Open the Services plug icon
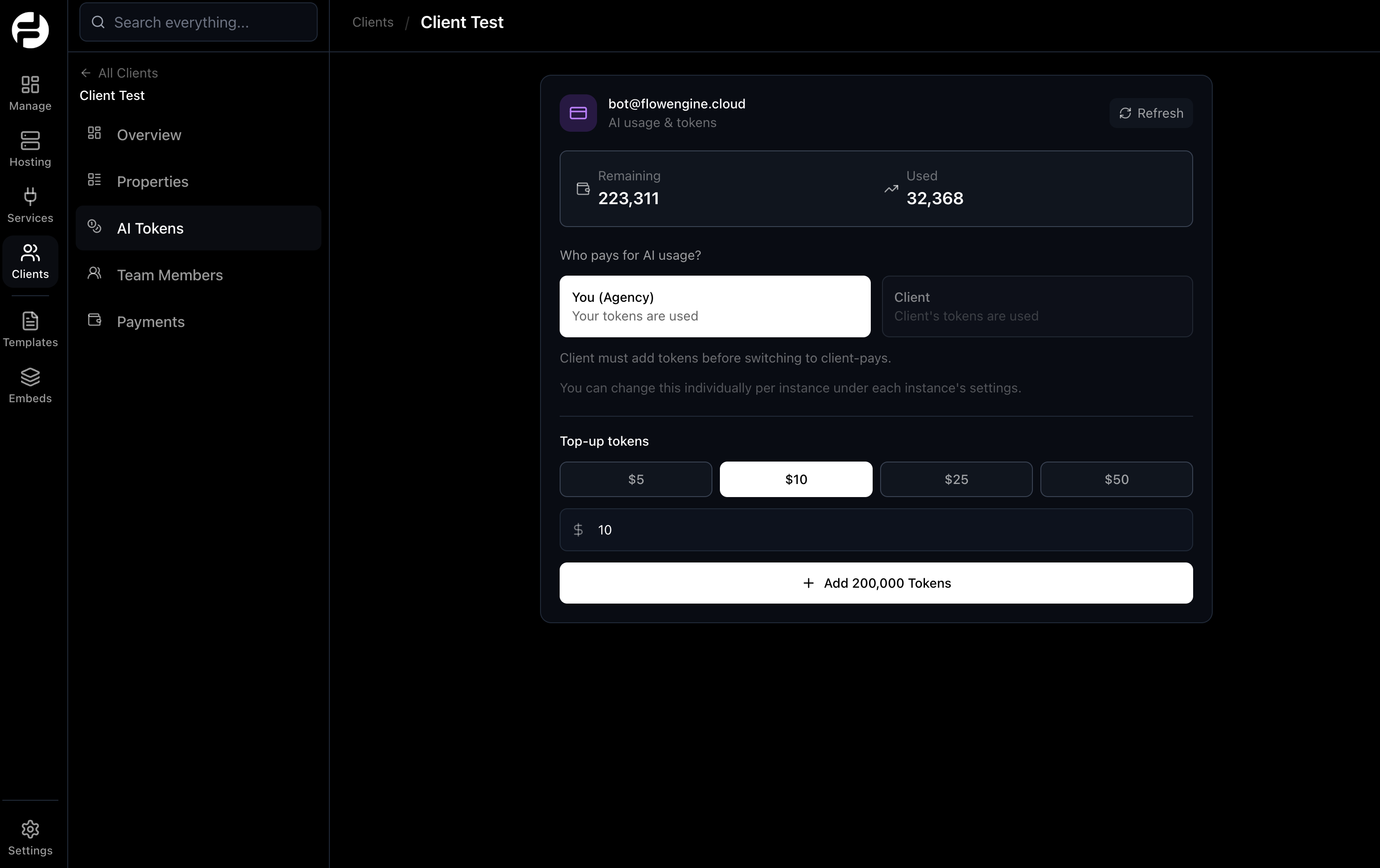Image resolution: width=1380 pixels, height=868 pixels. coord(30,197)
